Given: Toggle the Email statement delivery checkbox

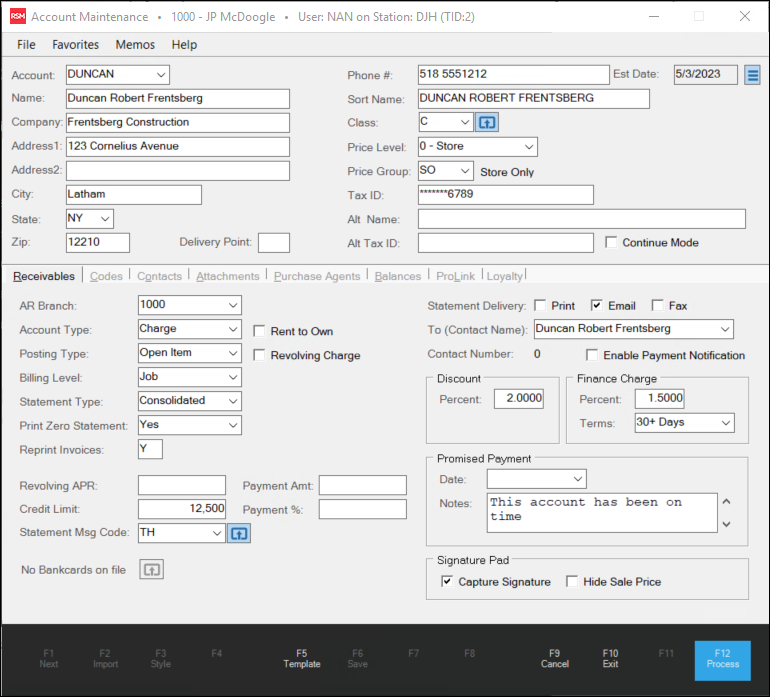Looking at the screenshot, I should click(x=597, y=306).
